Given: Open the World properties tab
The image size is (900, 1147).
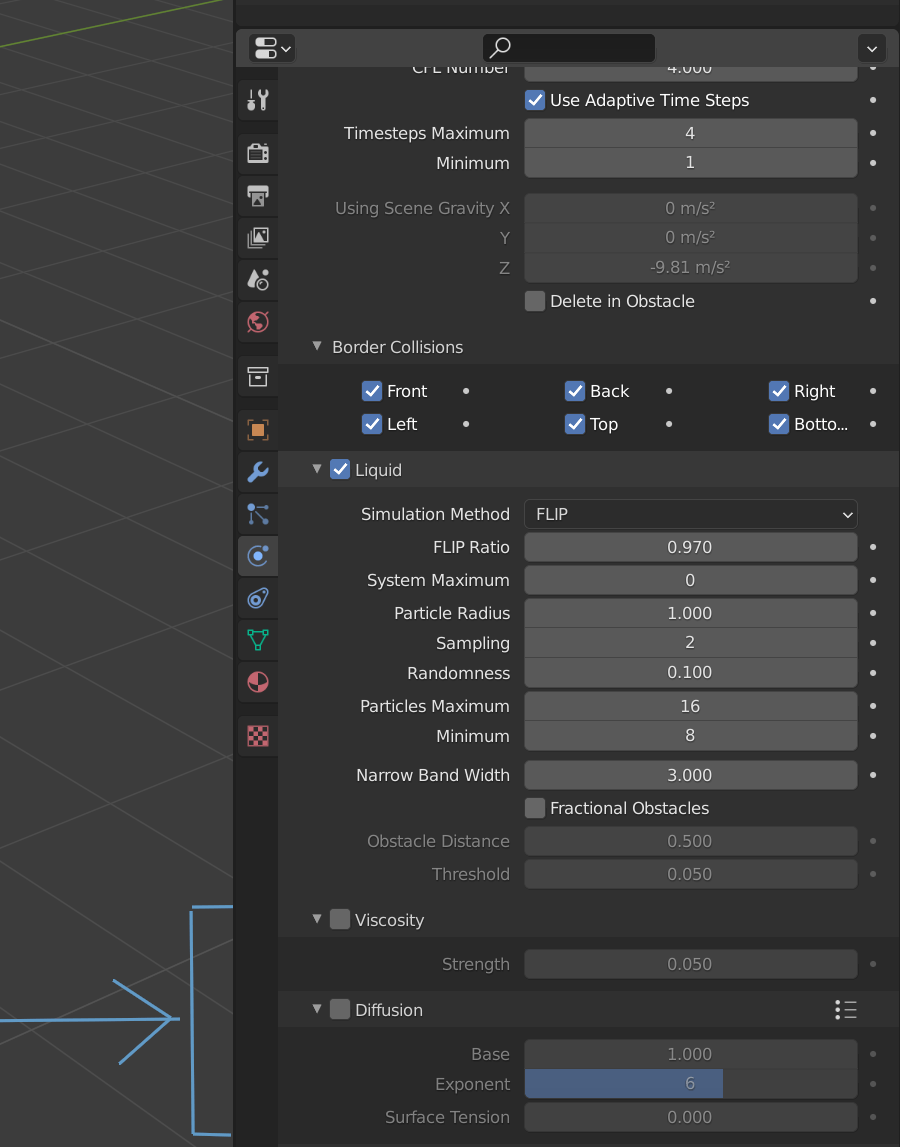Looking at the screenshot, I should [257, 322].
